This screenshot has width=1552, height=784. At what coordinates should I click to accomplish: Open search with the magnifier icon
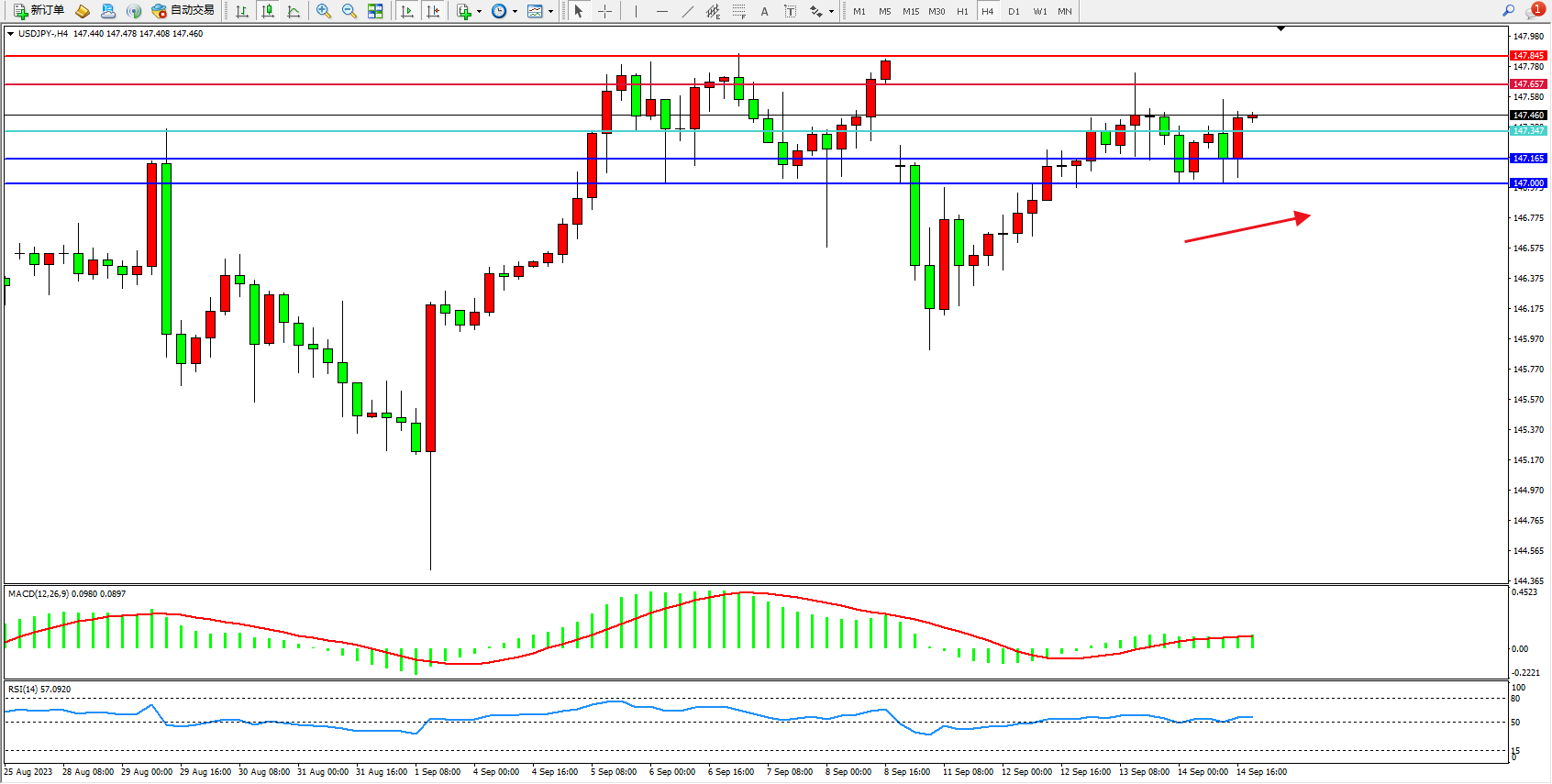[1508, 11]
